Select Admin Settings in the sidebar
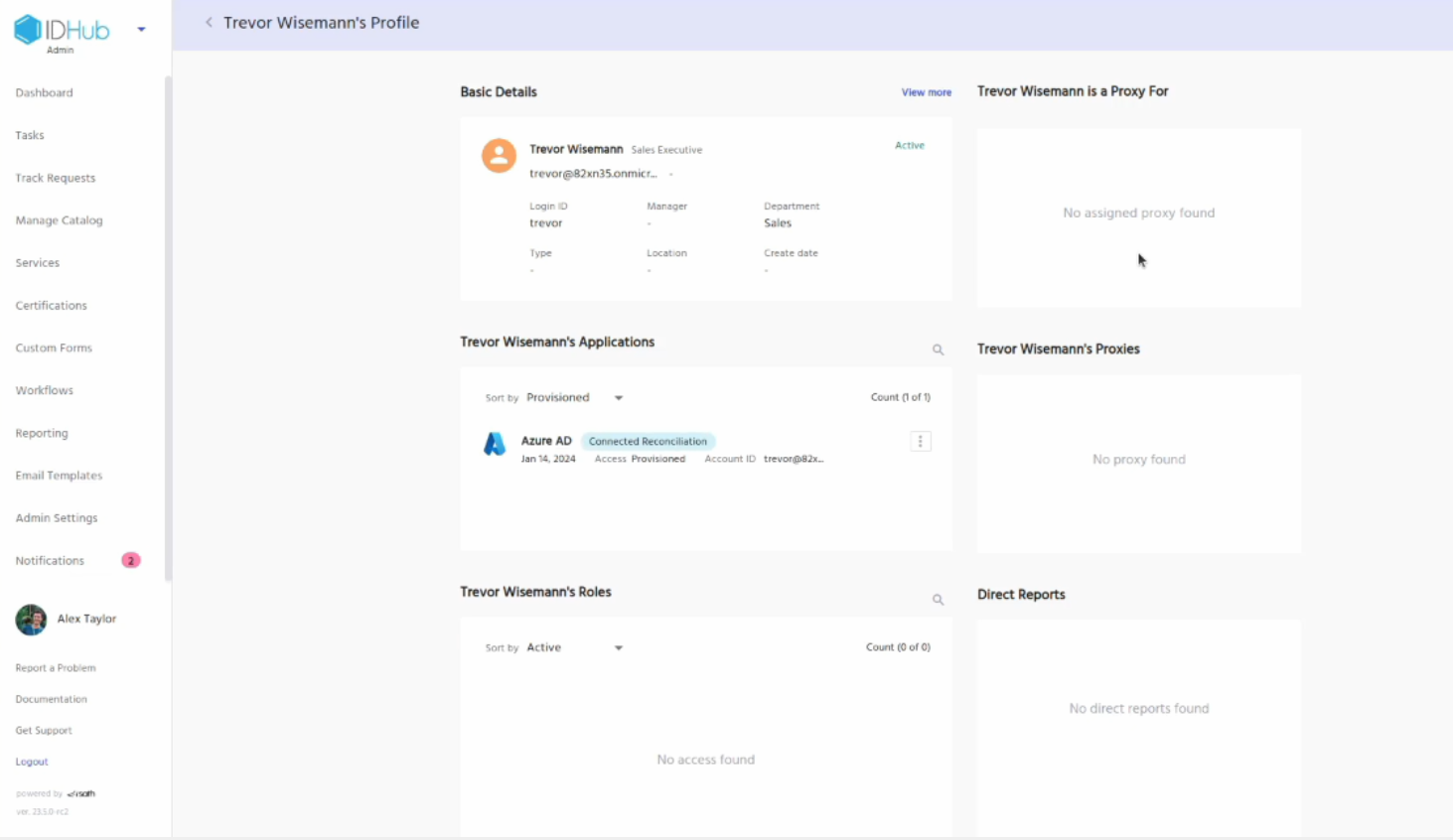The height and width of the screenshot is (840, 1453). (57, 518)
